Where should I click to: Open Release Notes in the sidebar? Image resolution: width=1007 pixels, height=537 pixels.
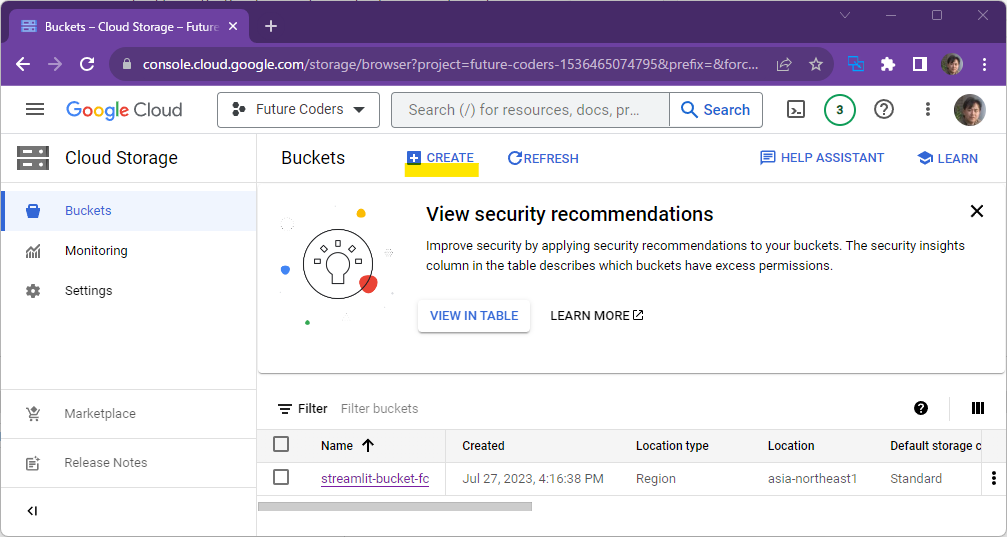click(x=128, y=462)
